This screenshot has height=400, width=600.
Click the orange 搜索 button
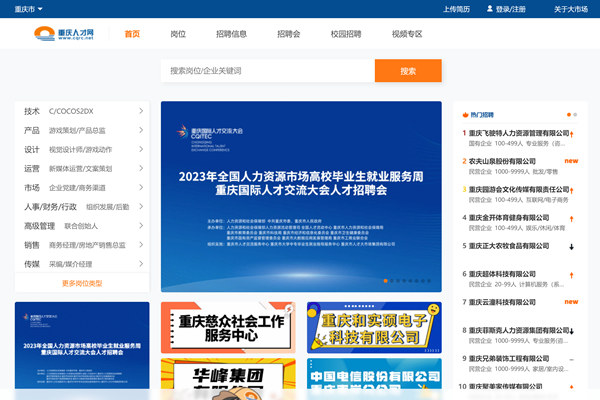coord(408,70)
